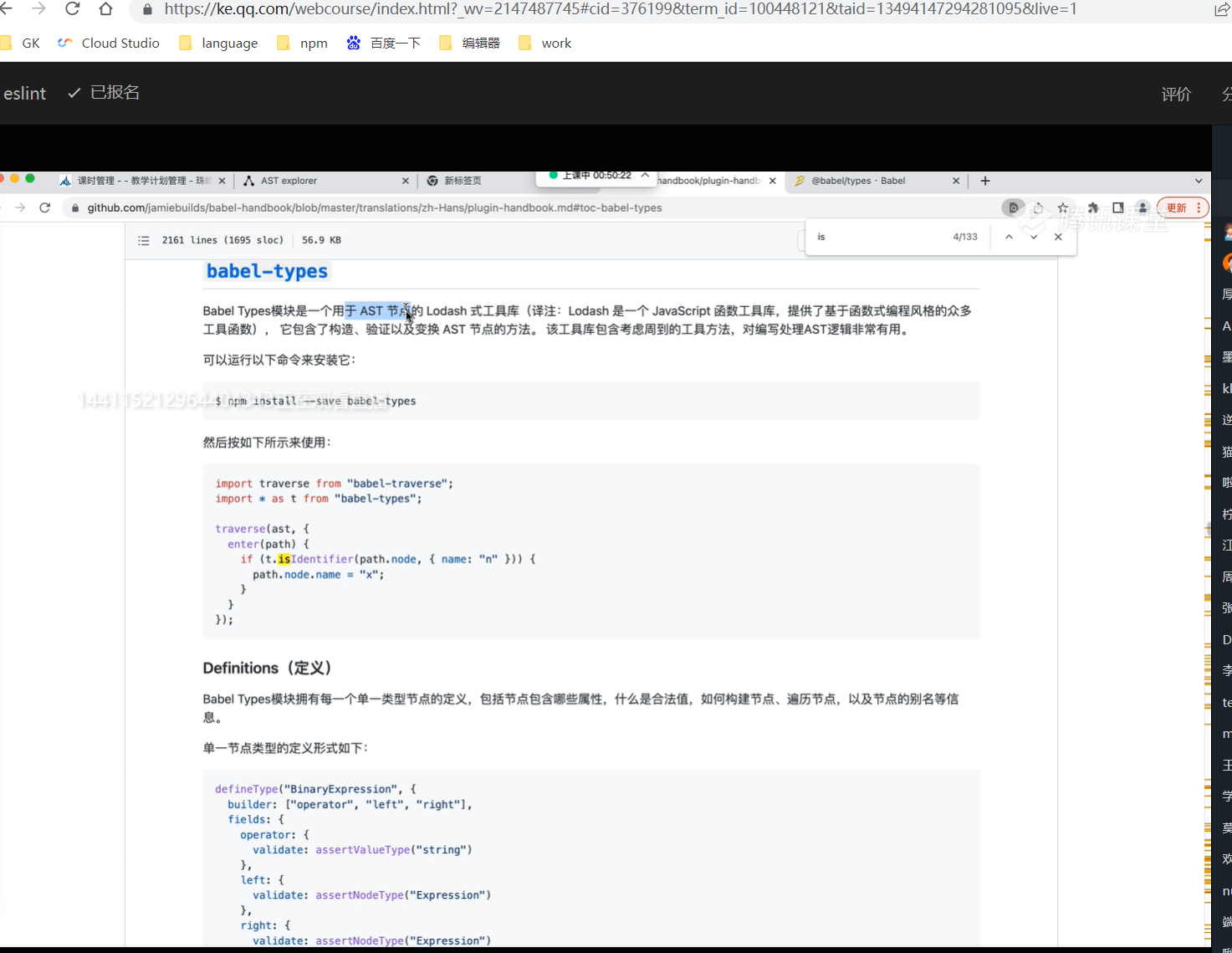Open a new tab with plus button

(985, 181)
